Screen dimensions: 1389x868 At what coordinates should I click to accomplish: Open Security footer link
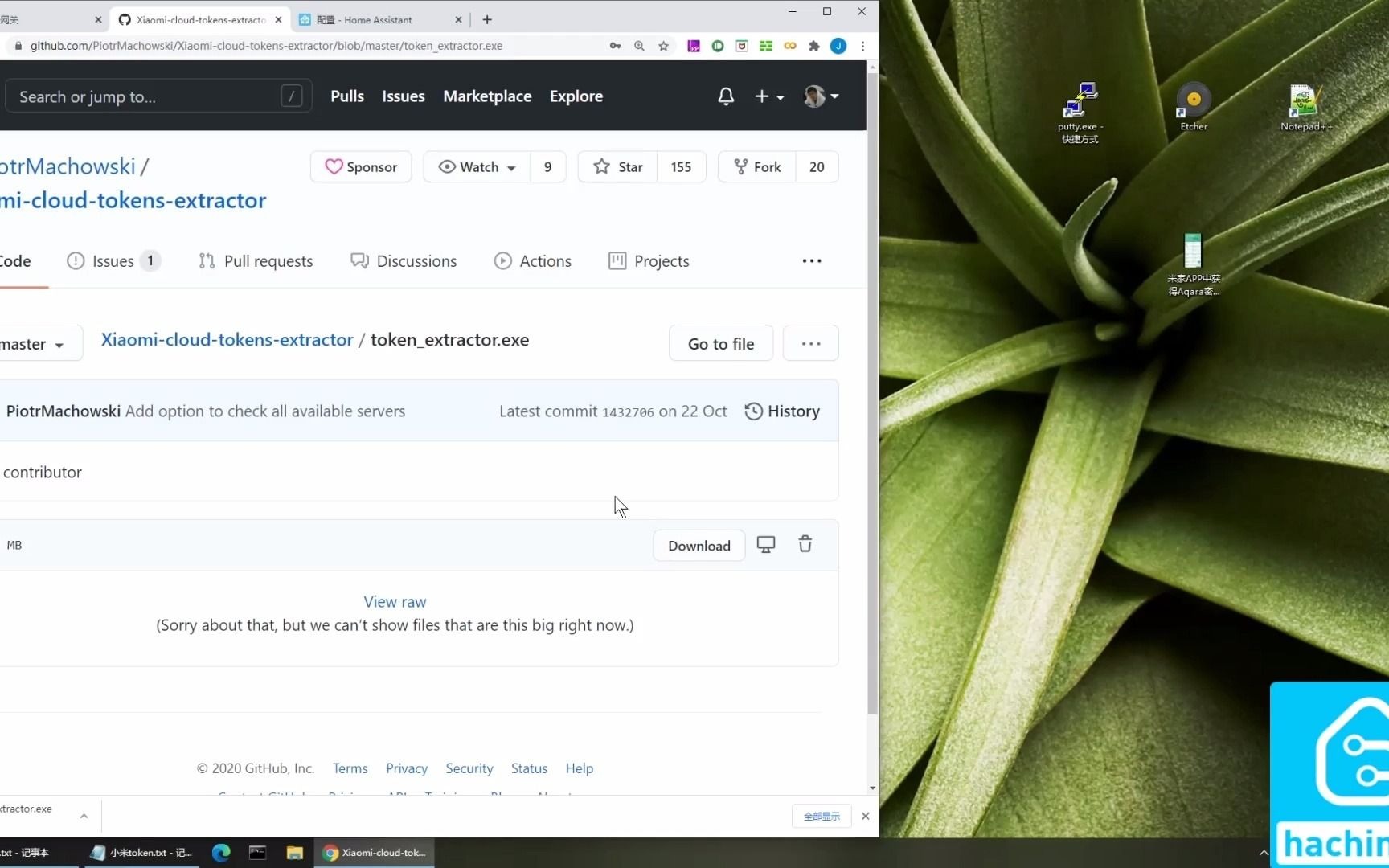pos(469,768)
